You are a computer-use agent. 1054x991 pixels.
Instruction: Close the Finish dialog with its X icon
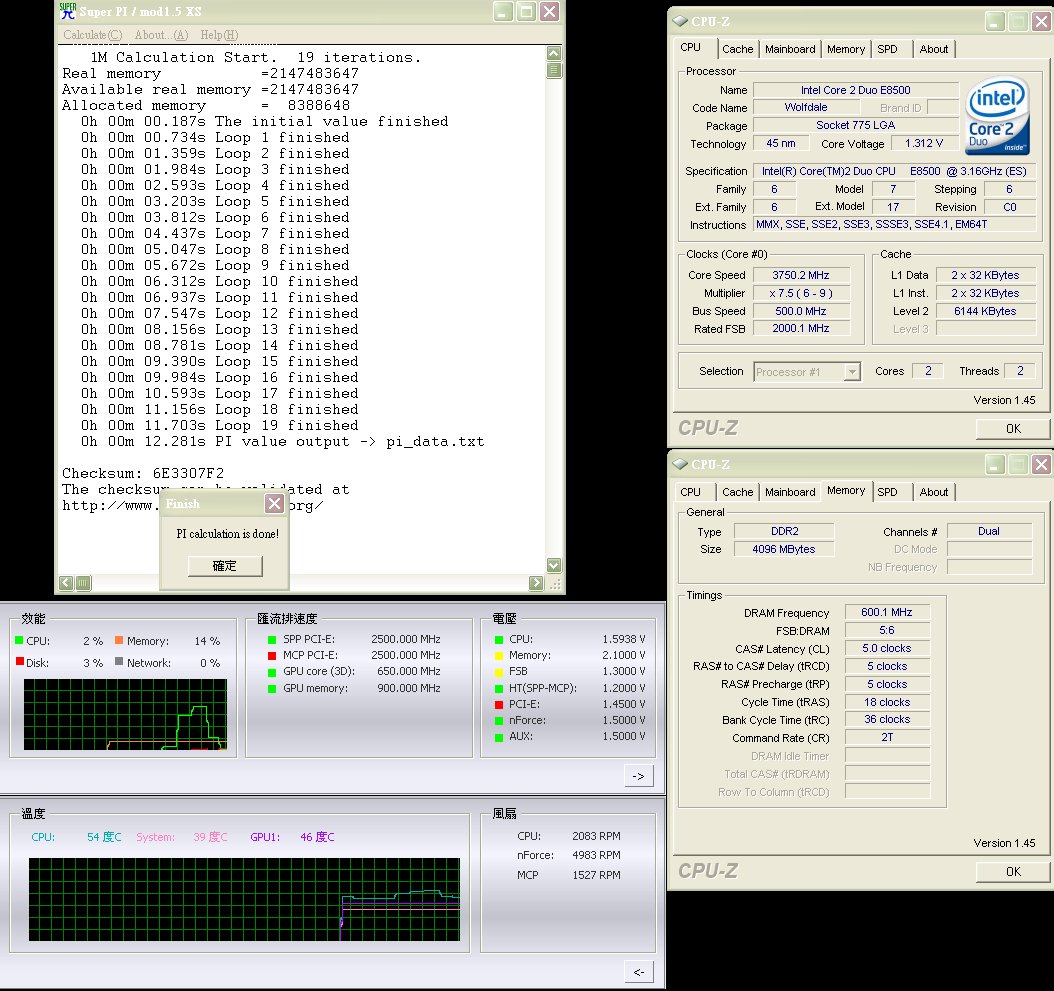[274, 504]
